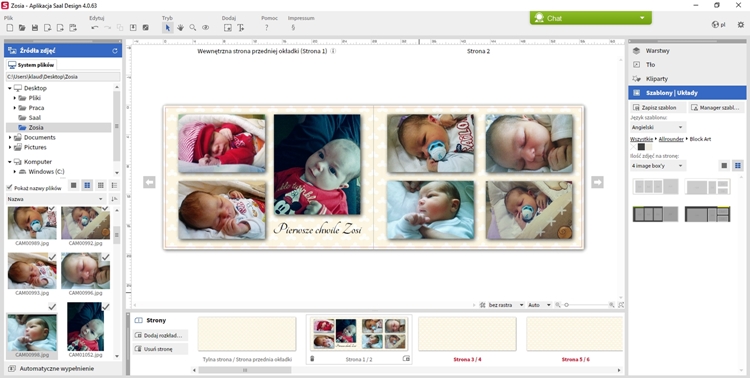Screen dimensions: 750x378
Task: Open the 4 image box'y dropdown
Action: (658, 166)
